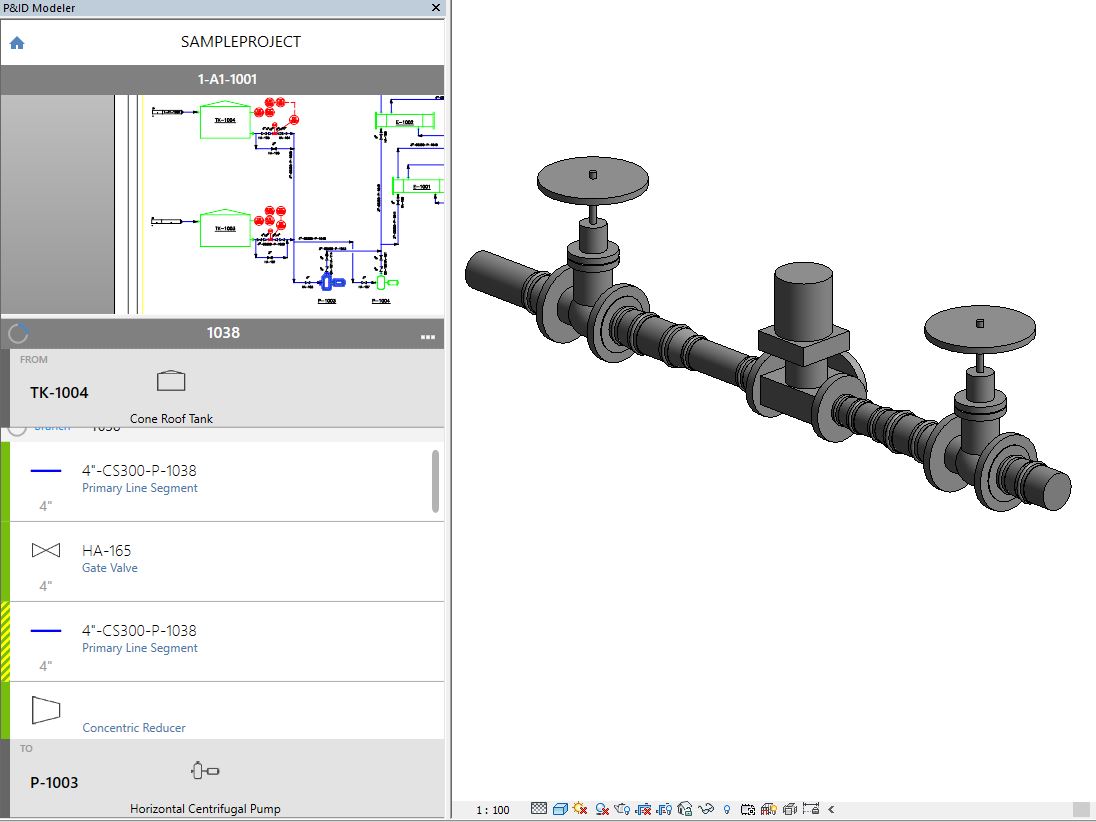1096x822 pixels.
Task: Select the 1-A1-1001 sheet header
Action: (x=224, y=79)
